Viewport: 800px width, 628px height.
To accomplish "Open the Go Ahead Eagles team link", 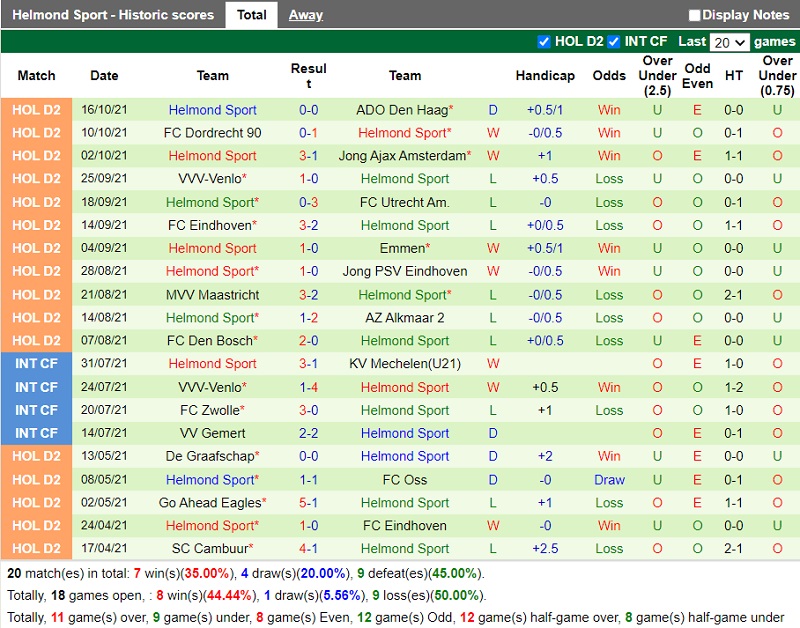I will 213,502.
